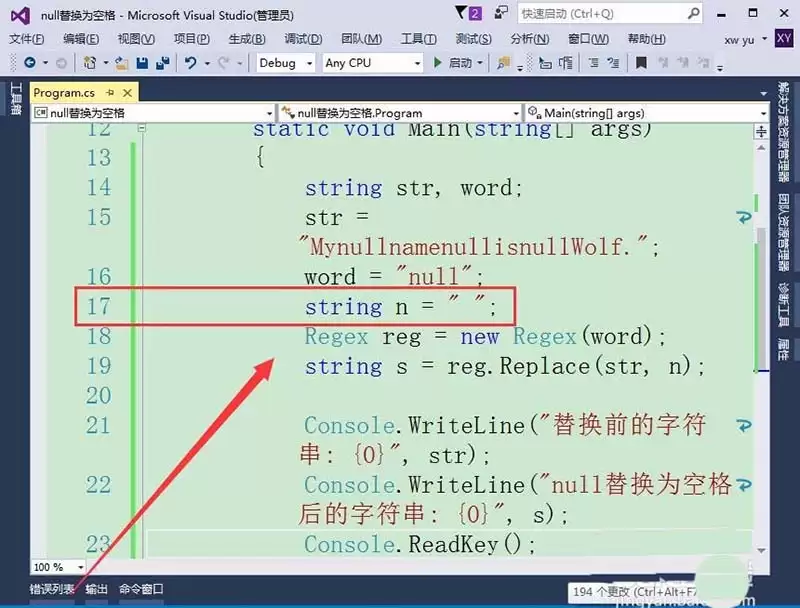
Task: Click the bookmark icon in toolbar
Action: point(641,62)
